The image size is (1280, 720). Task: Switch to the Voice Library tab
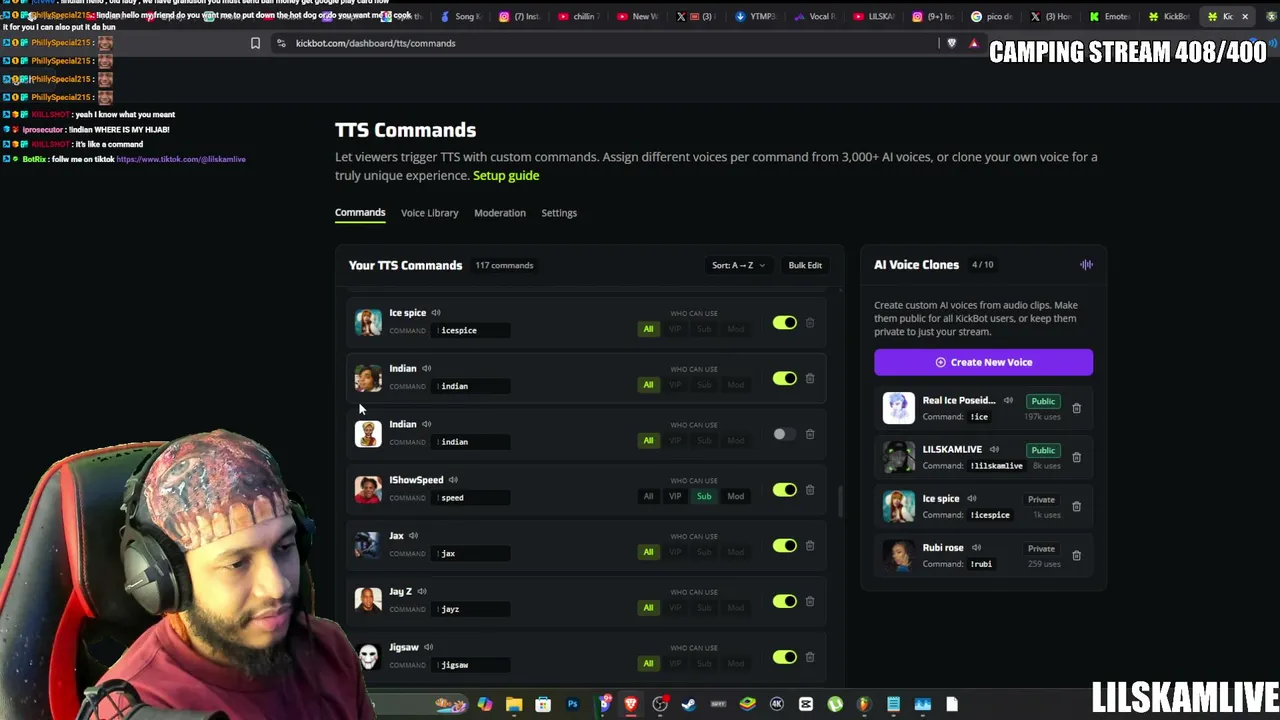point(429,213)
